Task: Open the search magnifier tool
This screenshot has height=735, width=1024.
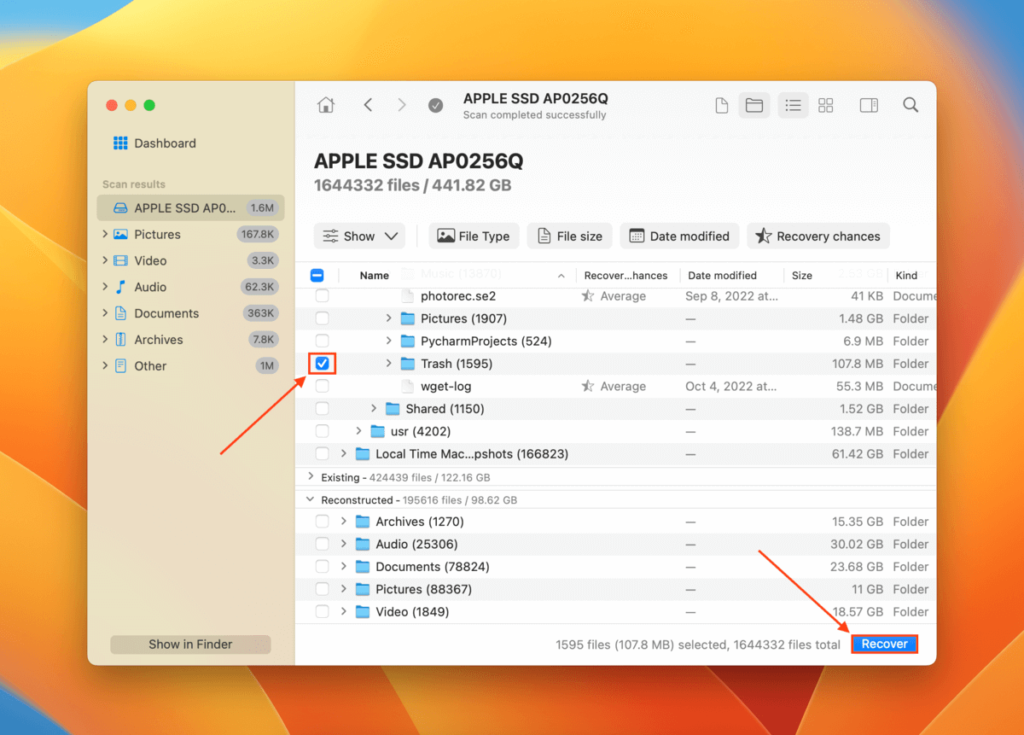Action: [x=910, y=104]
